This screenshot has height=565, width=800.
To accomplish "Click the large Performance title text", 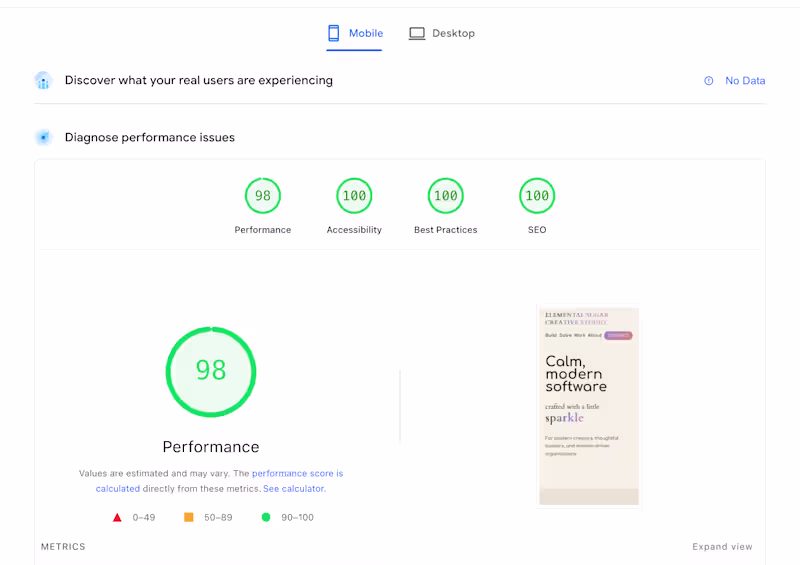I will pyautogui.click(x=211, y=447).
